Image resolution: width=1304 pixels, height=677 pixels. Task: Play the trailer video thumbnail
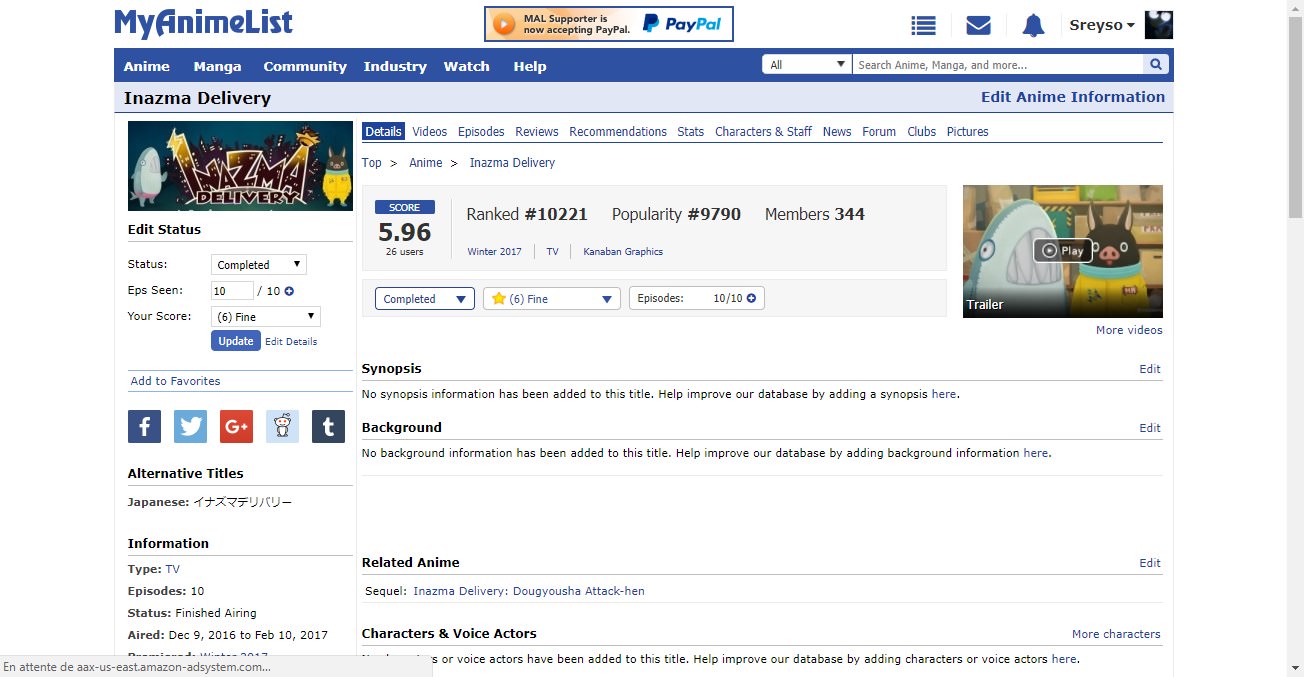coord(1062,251)
